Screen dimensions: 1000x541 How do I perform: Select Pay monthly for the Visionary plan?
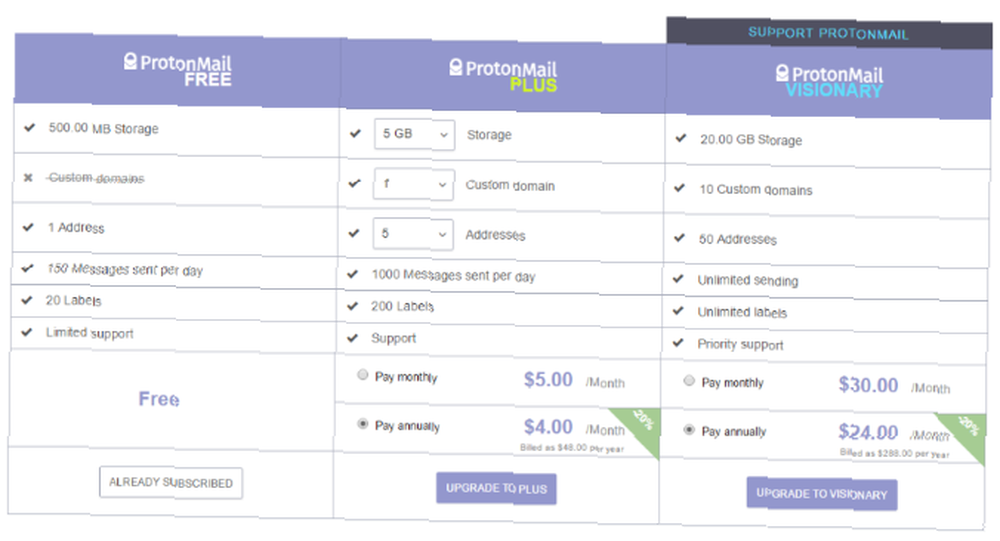point(689,380)
